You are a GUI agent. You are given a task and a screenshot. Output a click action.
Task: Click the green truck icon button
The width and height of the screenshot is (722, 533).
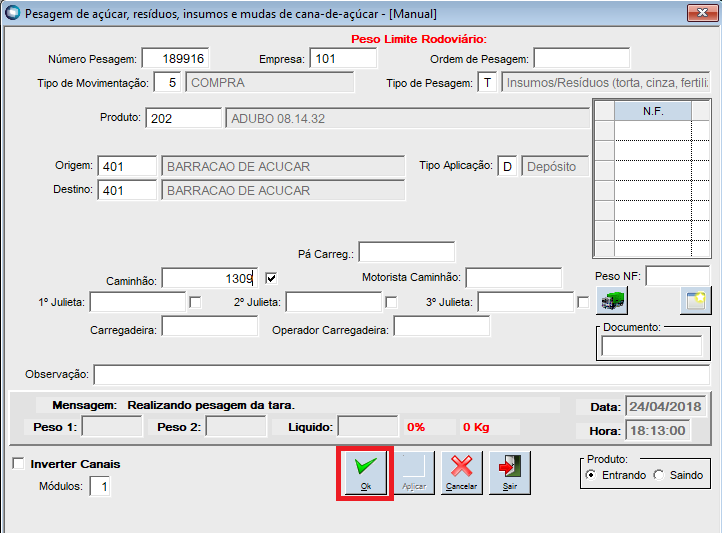[x=612, y=301]
